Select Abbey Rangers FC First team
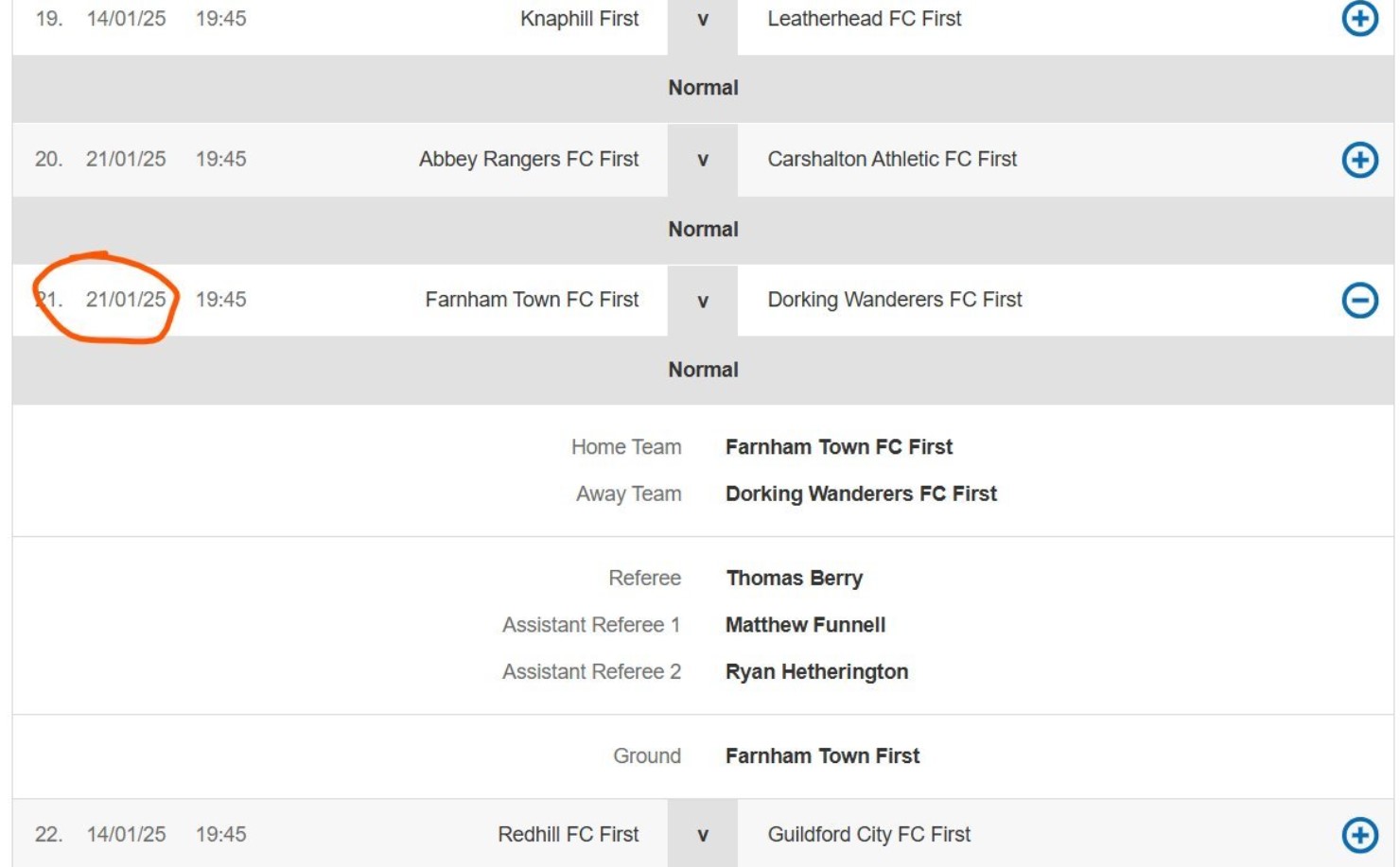The height and width of the screenshot is (867, 1400). 529,159
